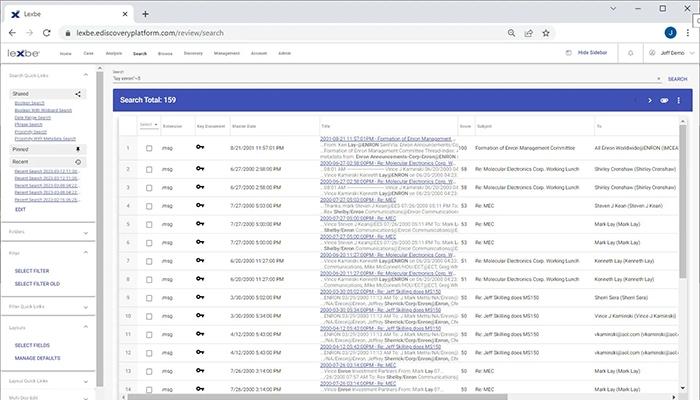The image size is (700, 400).
Task: Open a new browser tab
Action: click(145, 14)
